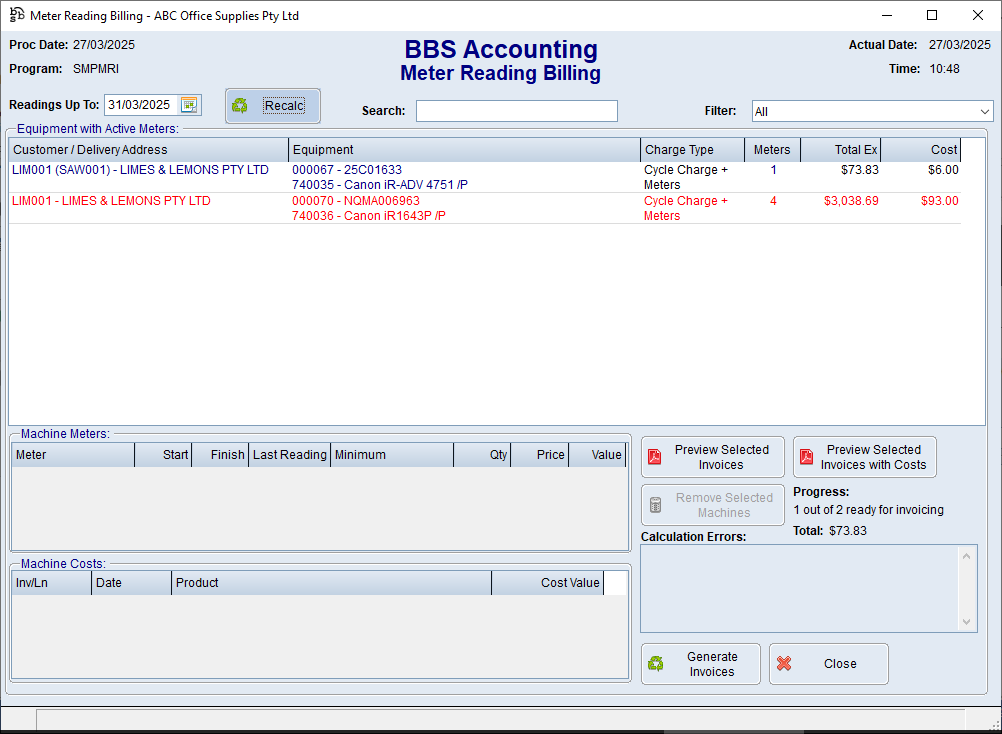This screenshot has width=1002, height=734.
Task: Sort by Customer / Delivery Address column
Action: [148, 150]
